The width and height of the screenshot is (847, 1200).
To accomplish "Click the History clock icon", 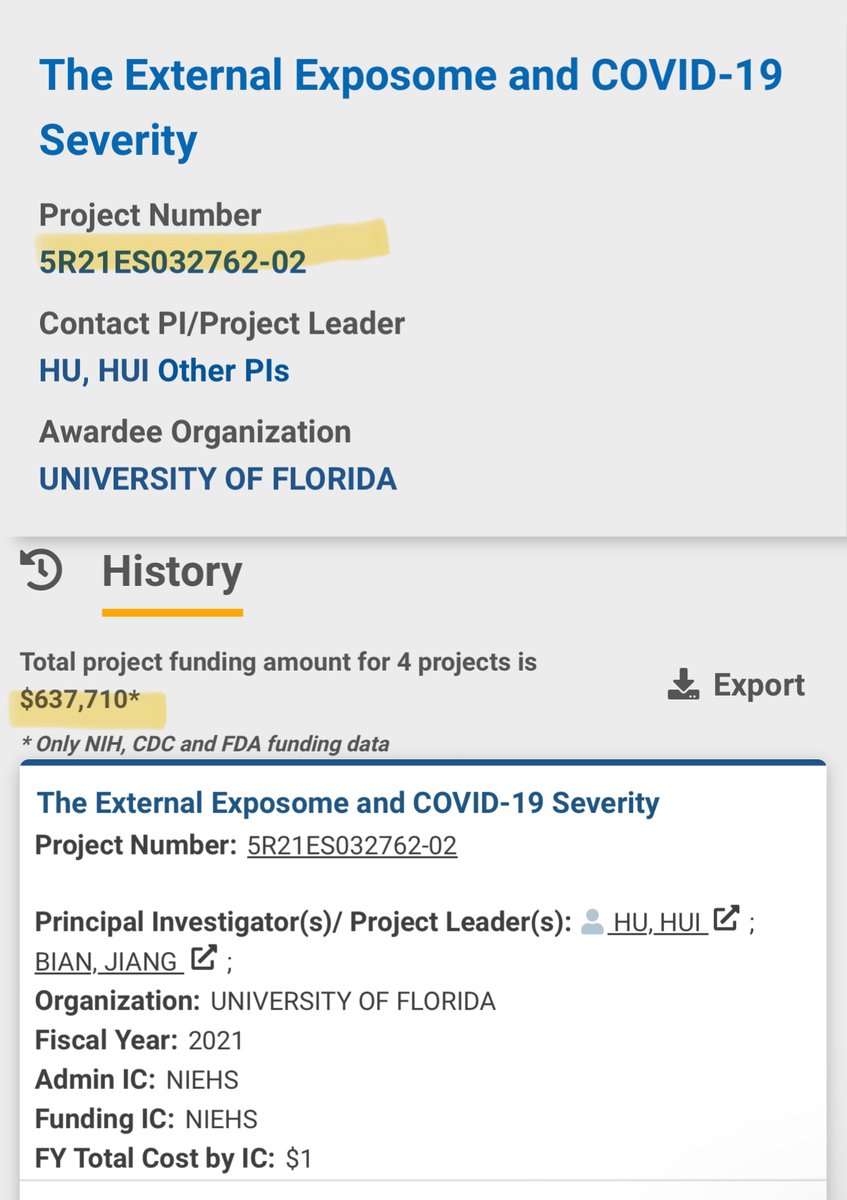I will (42, 572).
